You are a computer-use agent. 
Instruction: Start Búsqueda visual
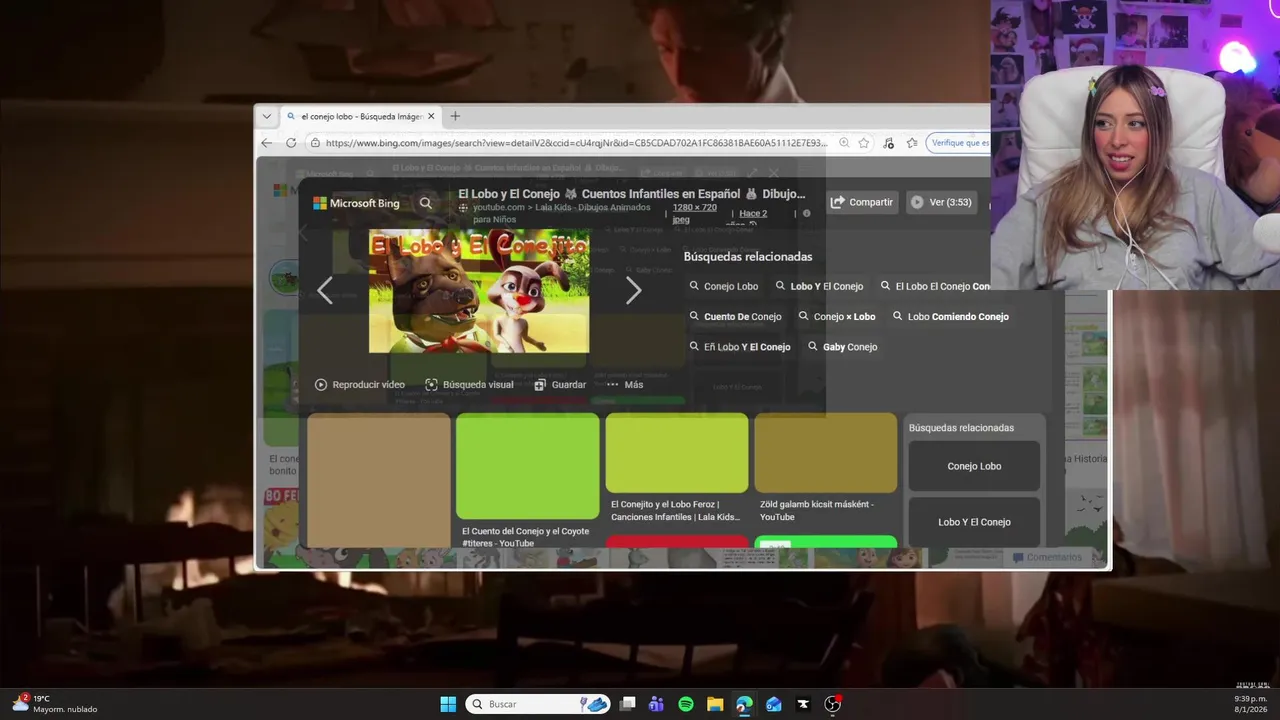(469, 385)
